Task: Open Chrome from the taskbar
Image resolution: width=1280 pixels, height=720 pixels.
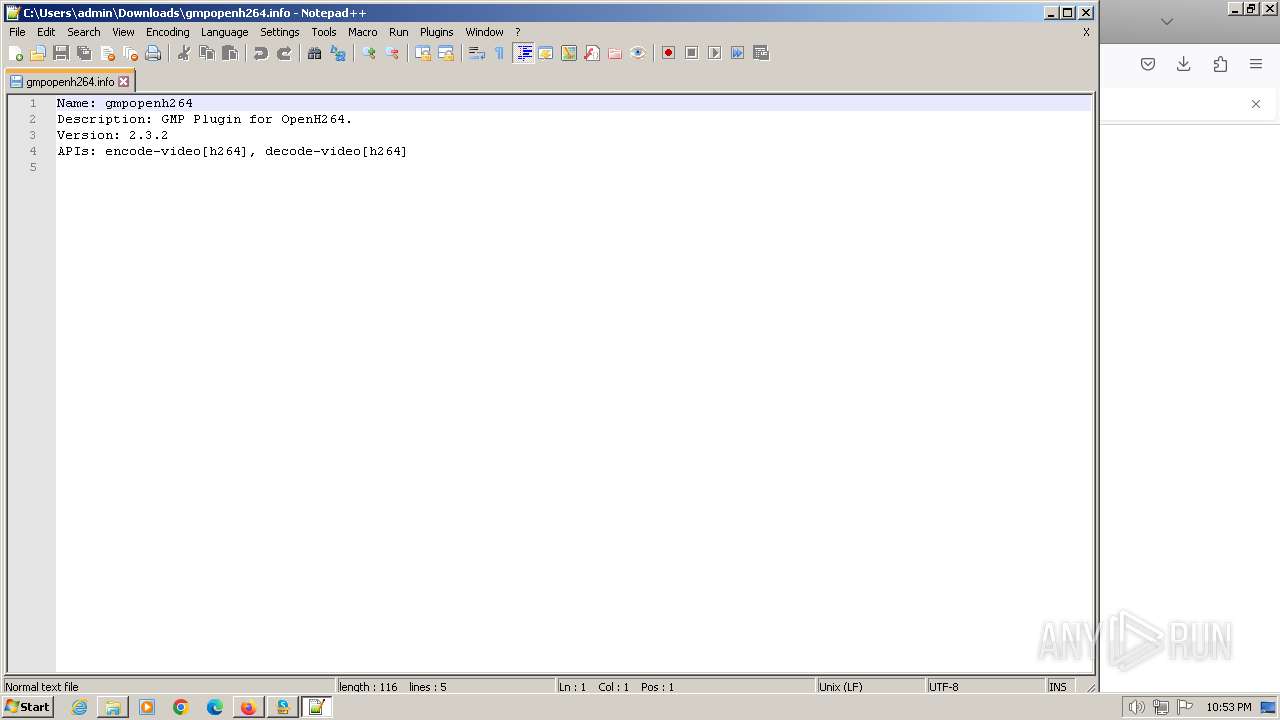Action: [181, 707]
